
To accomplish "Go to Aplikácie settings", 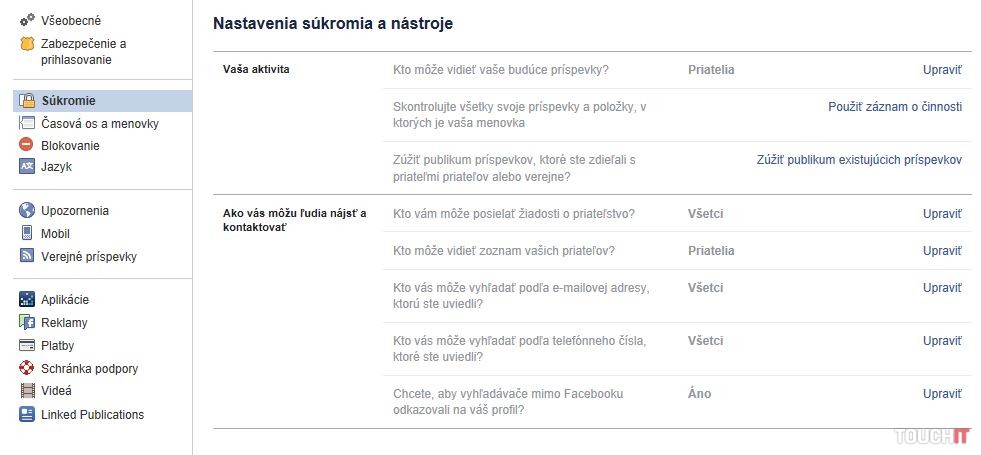I will [x=65, y=300].
